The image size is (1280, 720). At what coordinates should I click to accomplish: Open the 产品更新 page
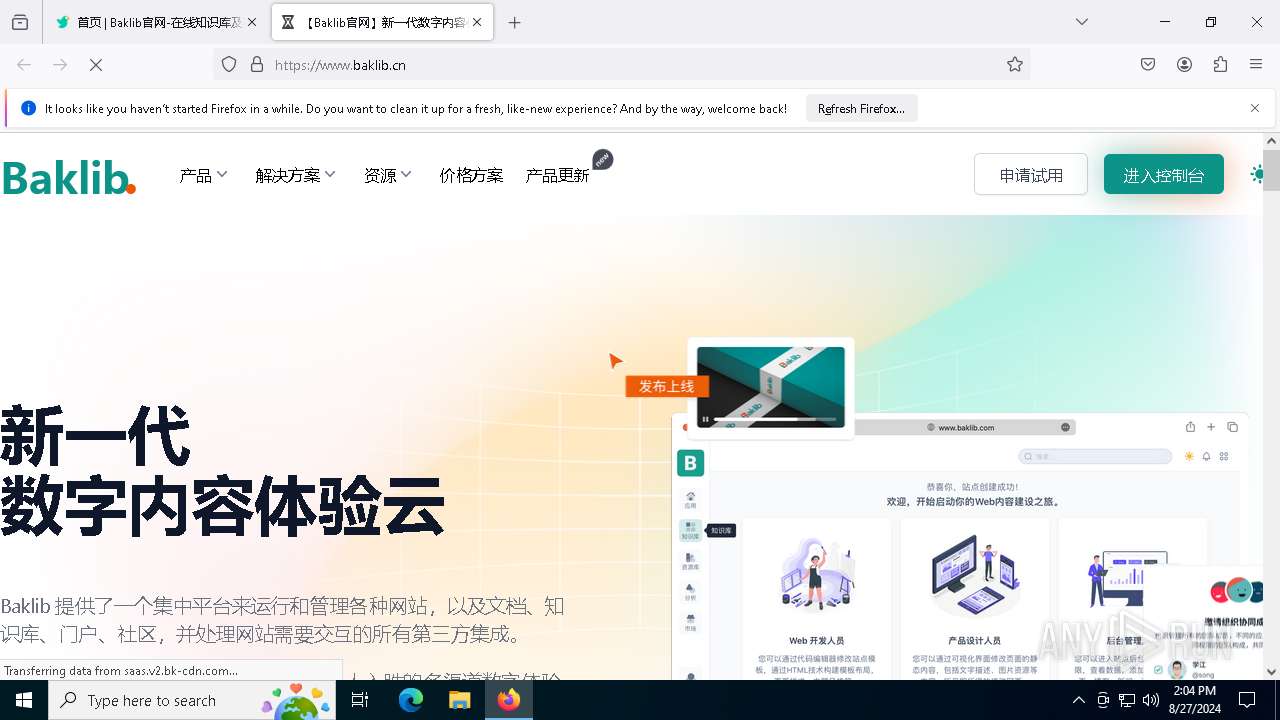coord(558,175)
